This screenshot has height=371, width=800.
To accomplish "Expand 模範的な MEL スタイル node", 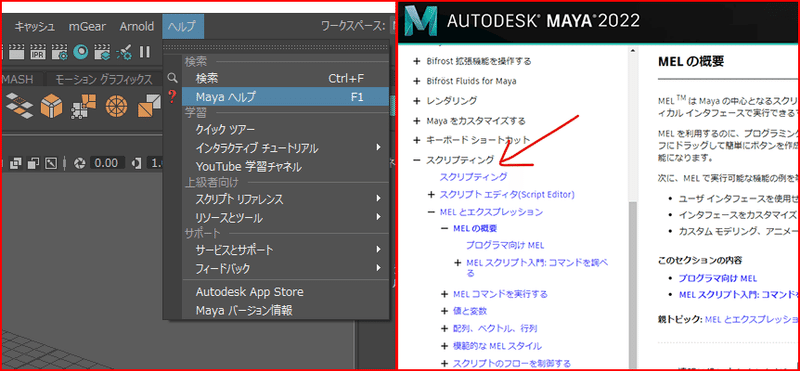I will [x=444, y=346].
